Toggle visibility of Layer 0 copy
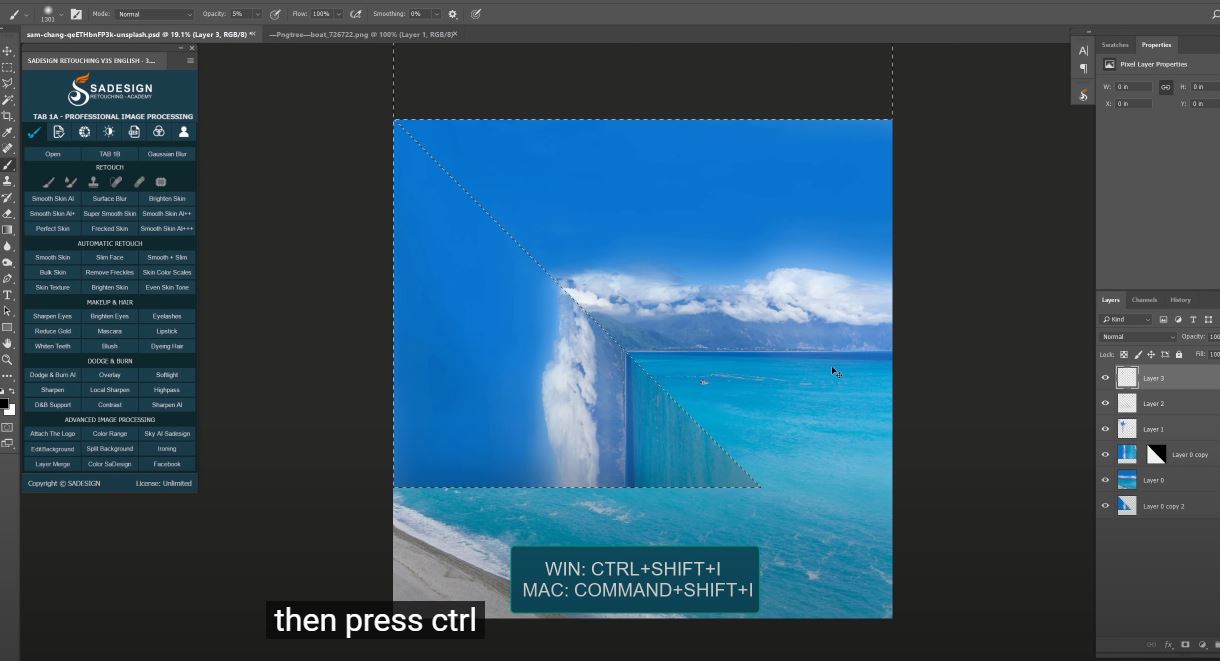The height and width of the screenshot is (661, 1220). [x=1105, y=455]
